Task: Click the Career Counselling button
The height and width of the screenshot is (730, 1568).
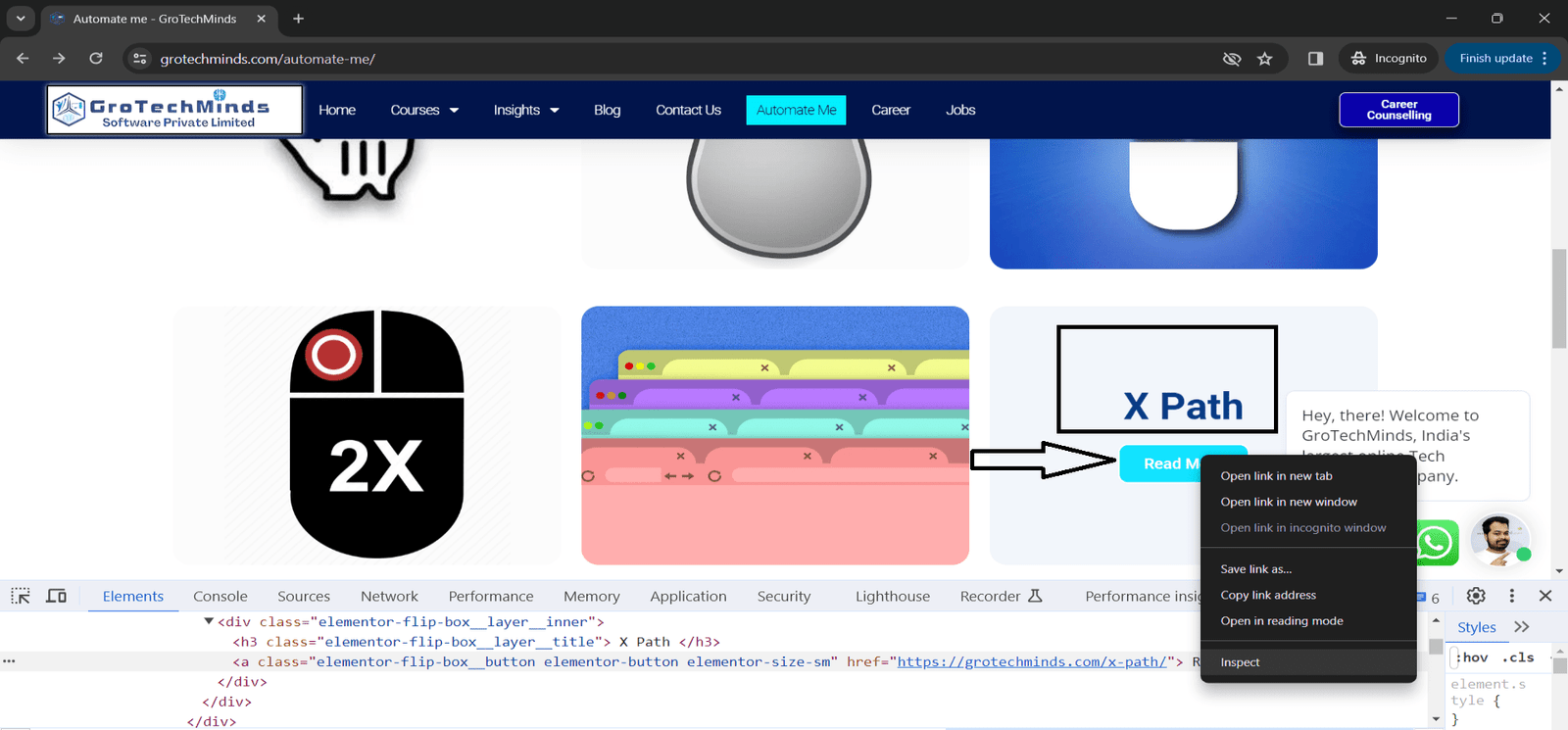Action: [1398, 110]
